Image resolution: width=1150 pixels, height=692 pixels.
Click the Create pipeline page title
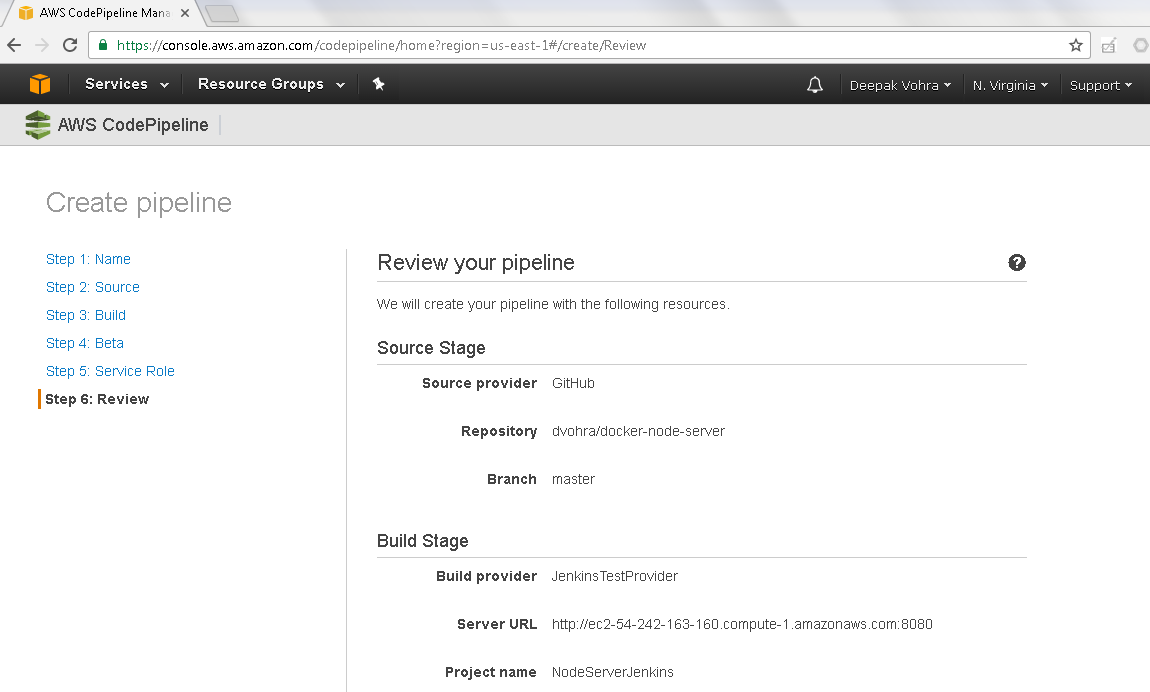point(139,203)
